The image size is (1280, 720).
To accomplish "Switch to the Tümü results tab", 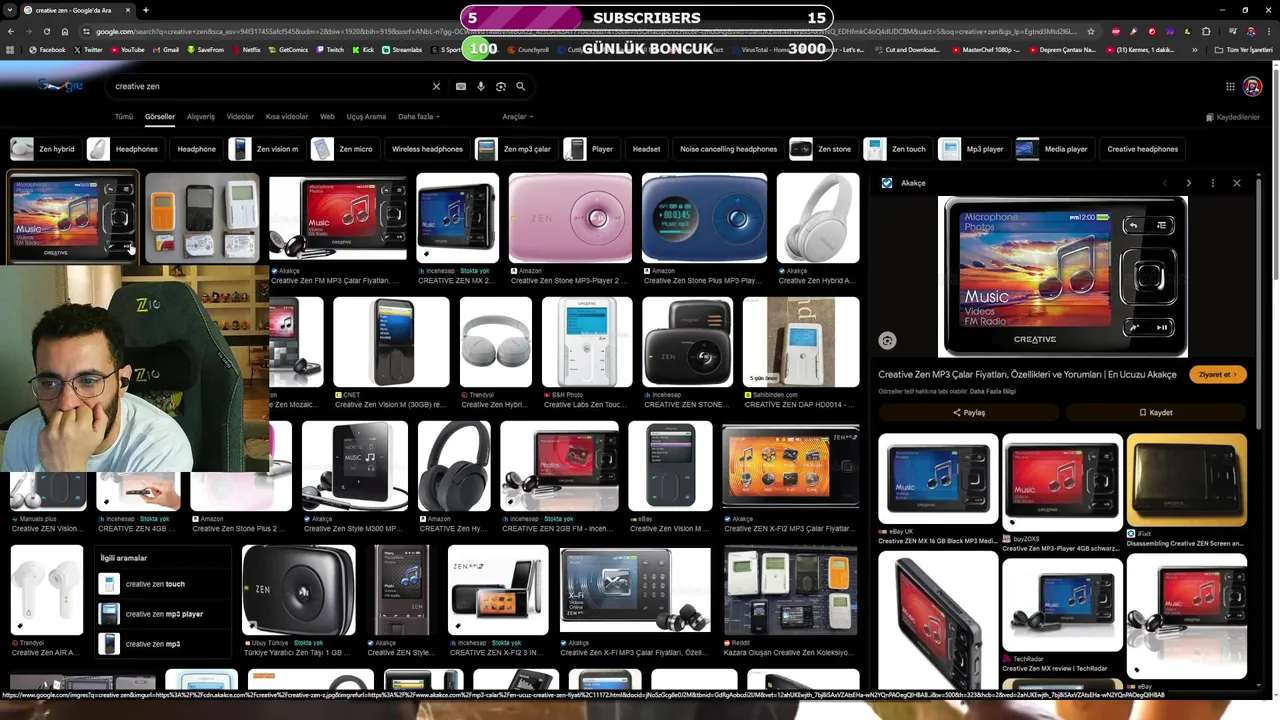I will (x=124, y=117).
